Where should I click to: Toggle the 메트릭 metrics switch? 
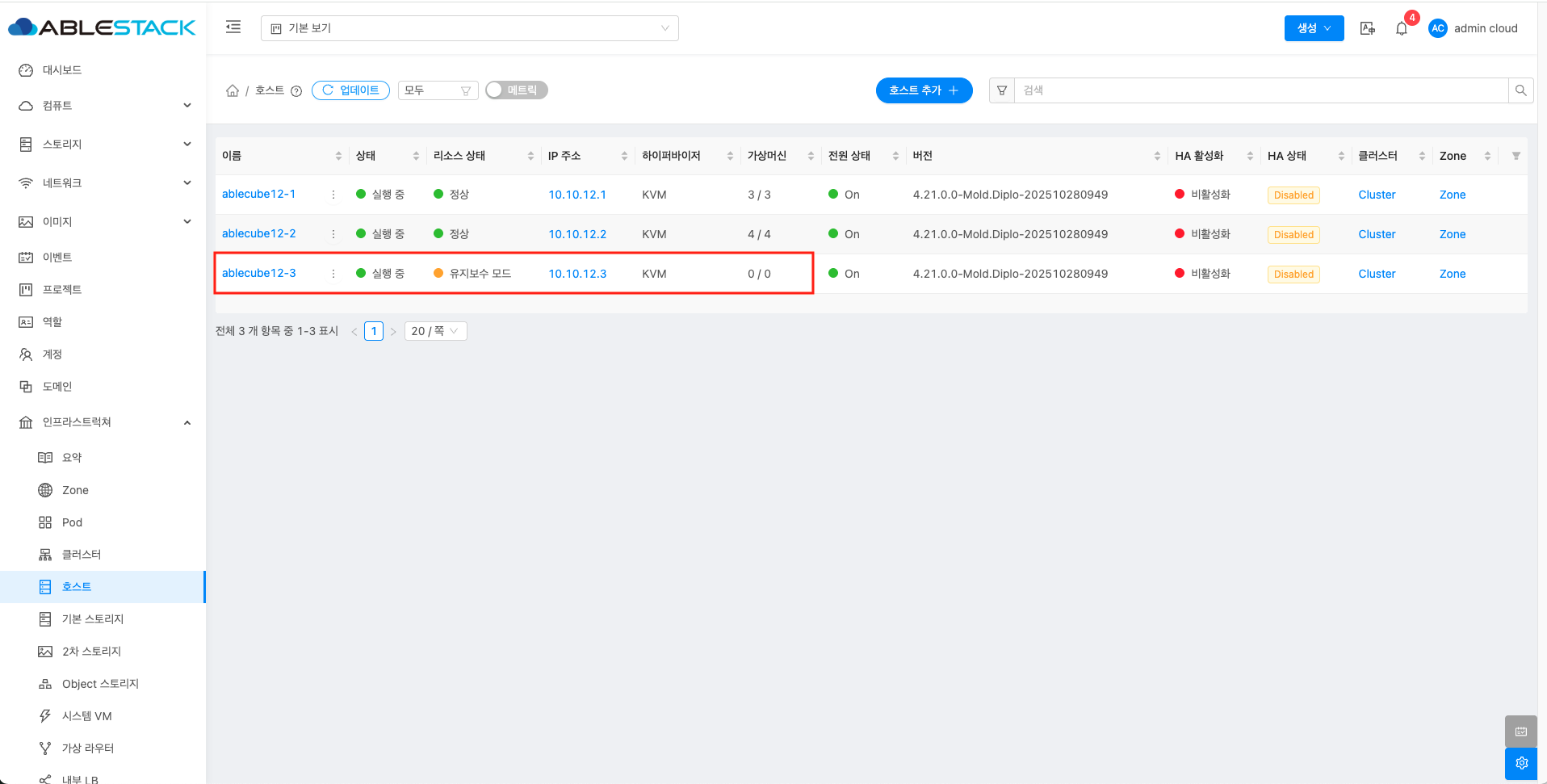coord(516,90)
